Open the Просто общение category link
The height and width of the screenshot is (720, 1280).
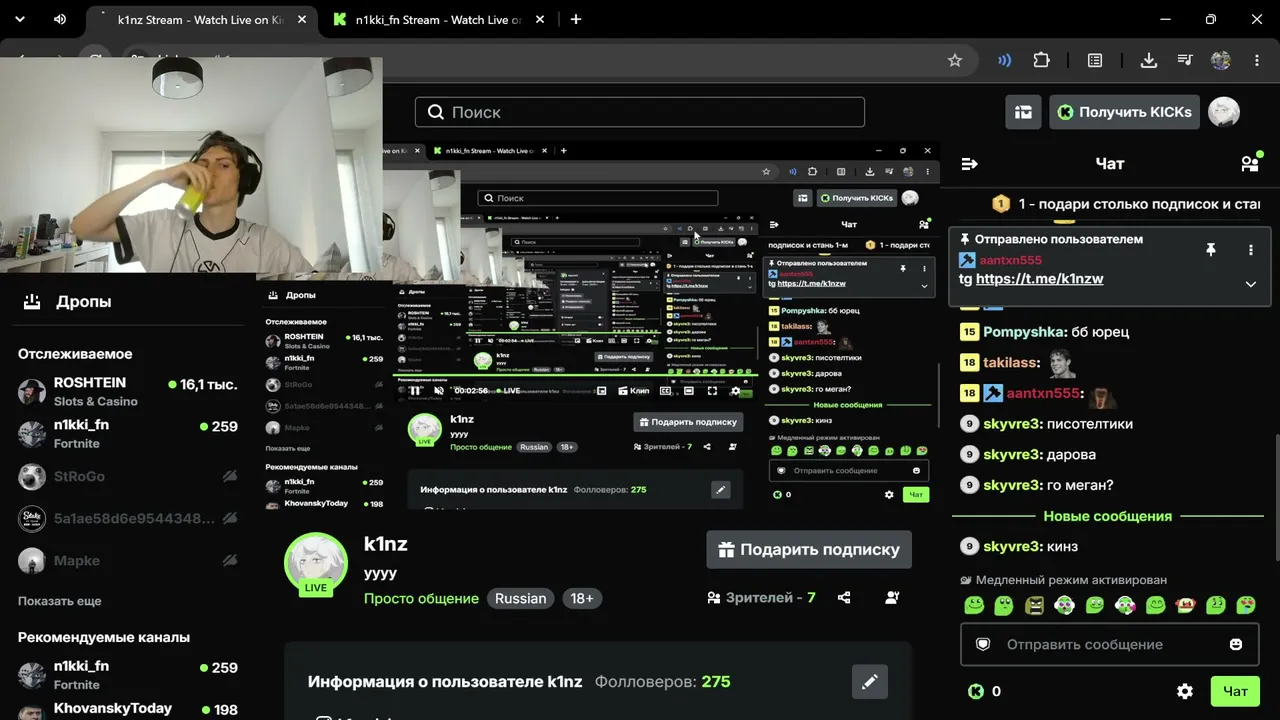click(x=421, y=598)
